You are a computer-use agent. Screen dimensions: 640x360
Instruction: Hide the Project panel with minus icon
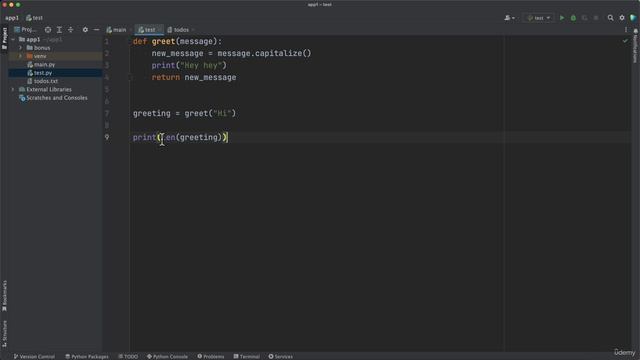tap(96, 30)
